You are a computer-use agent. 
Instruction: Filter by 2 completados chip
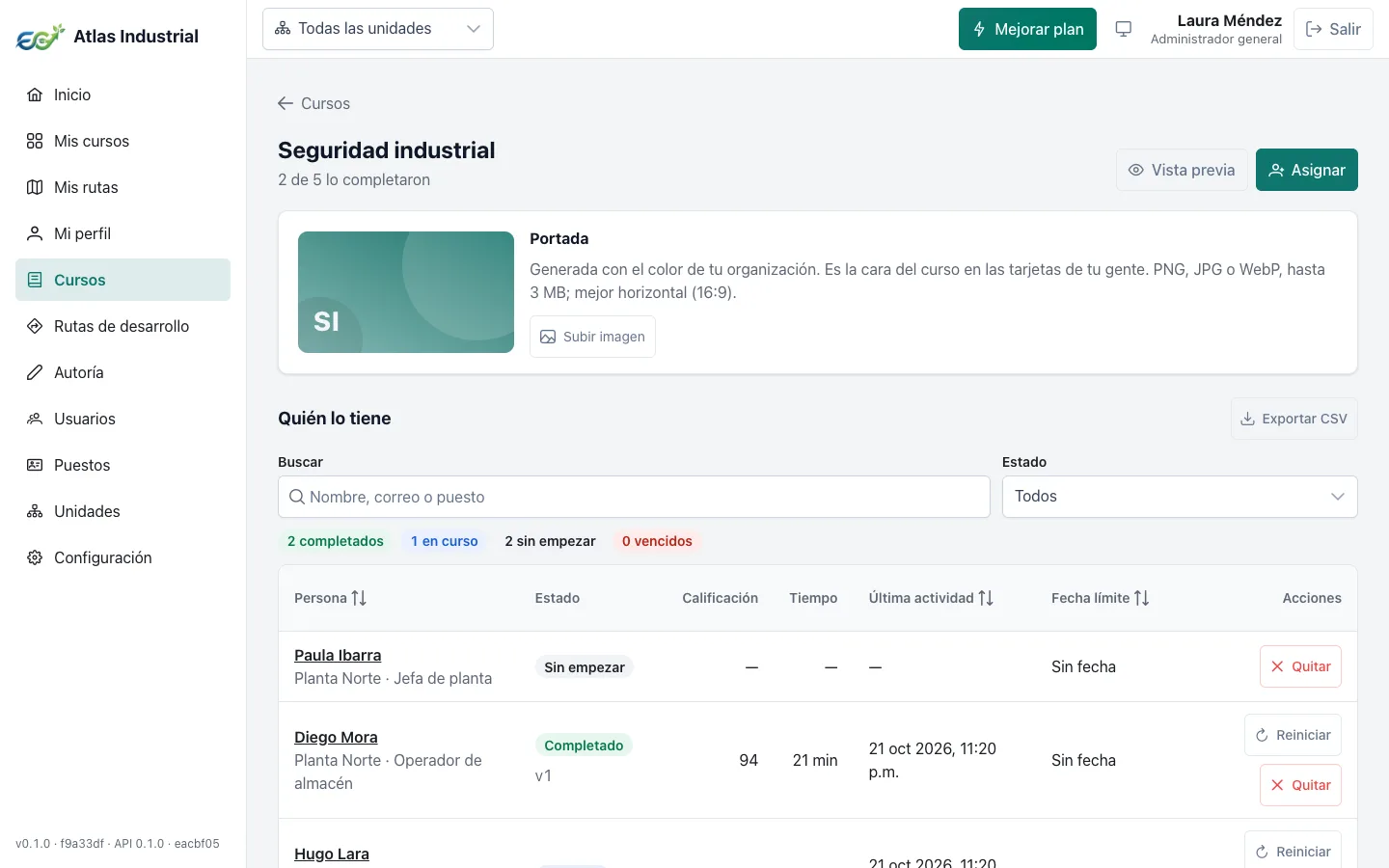[x=336, y=541]
